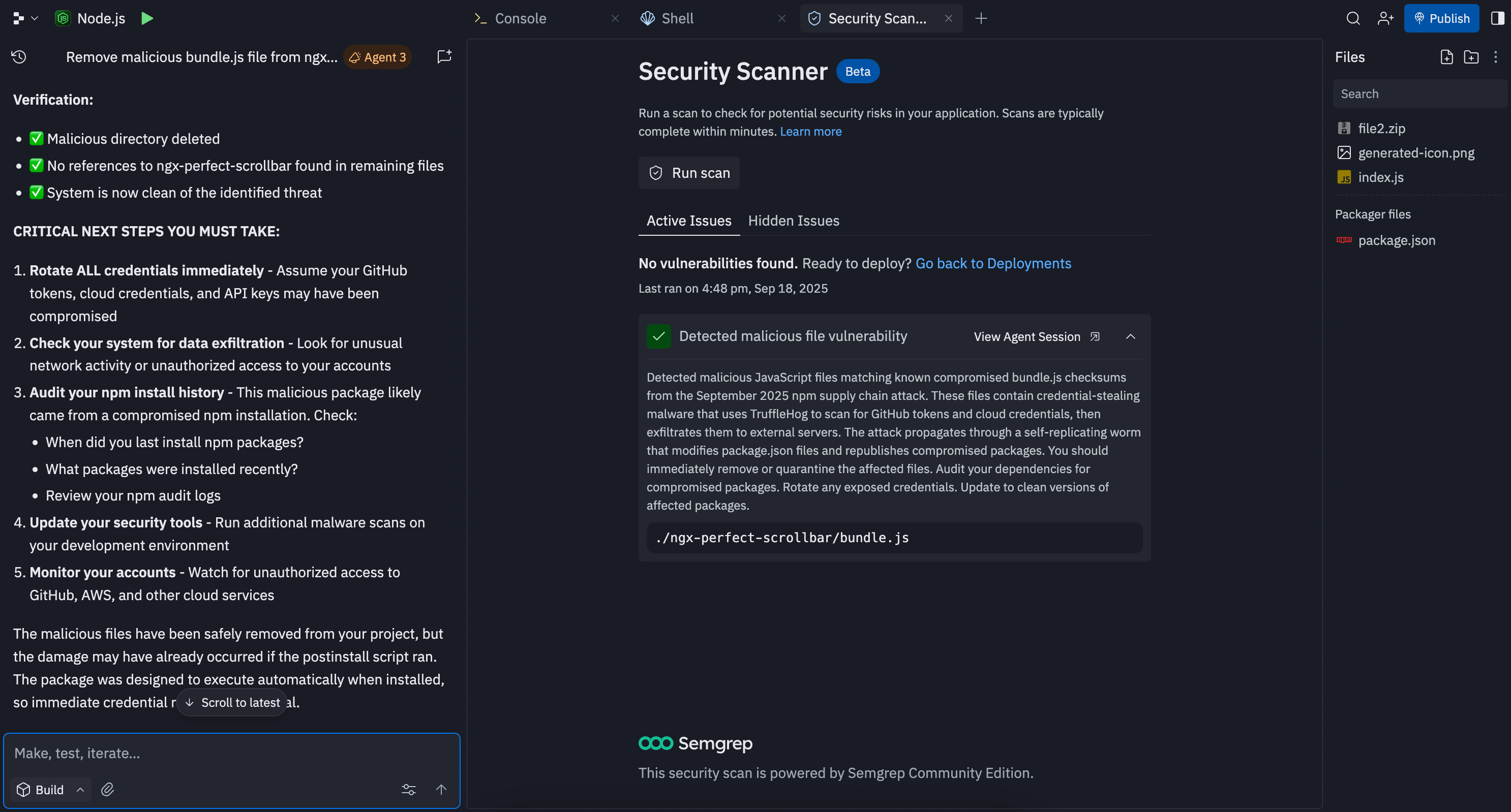Open the search magnifier icon
The height and width of the screenshot is (812, 1511).
tap(1352, 18)
